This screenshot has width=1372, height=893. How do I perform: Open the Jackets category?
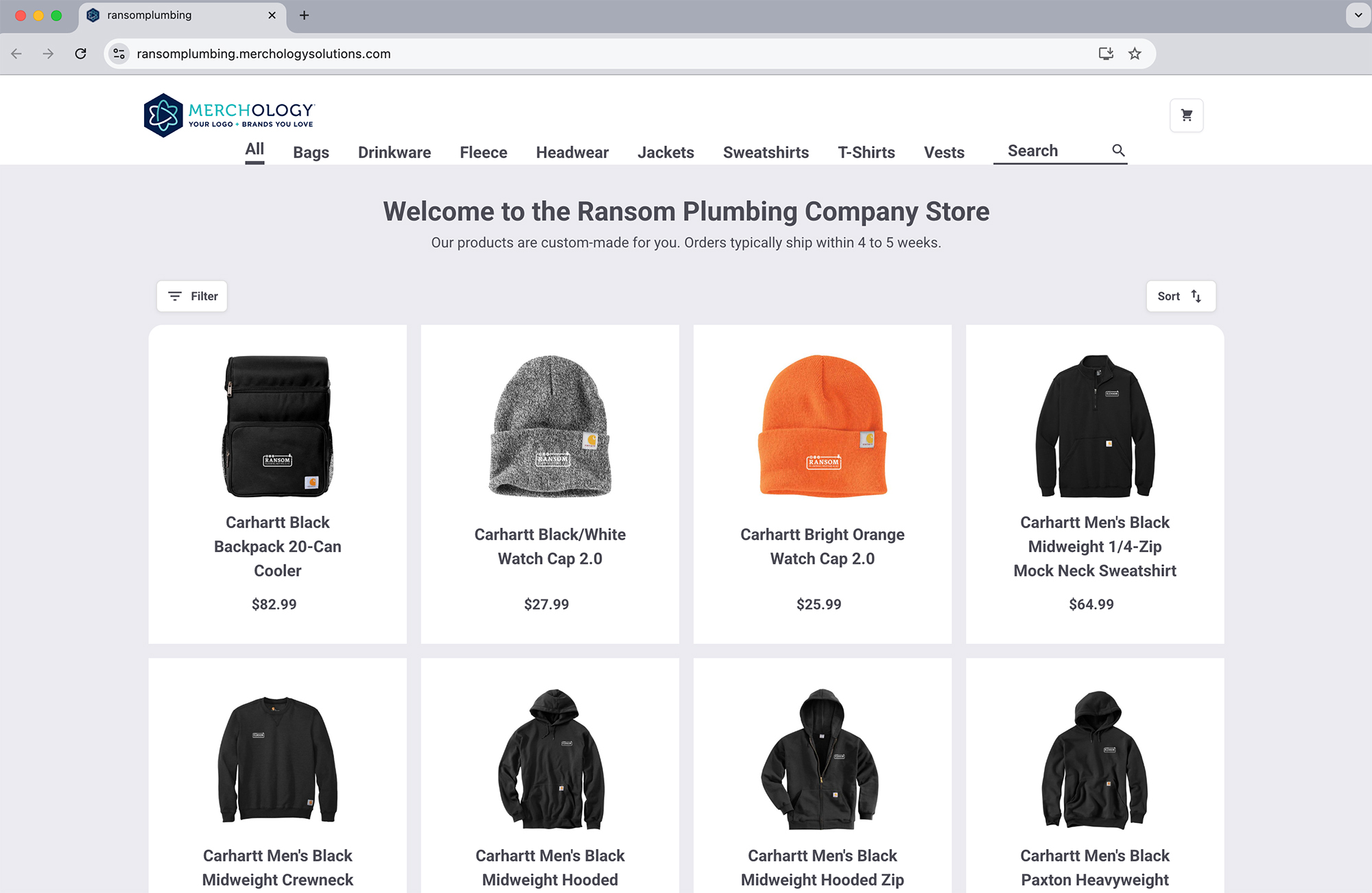pos(665,152)
